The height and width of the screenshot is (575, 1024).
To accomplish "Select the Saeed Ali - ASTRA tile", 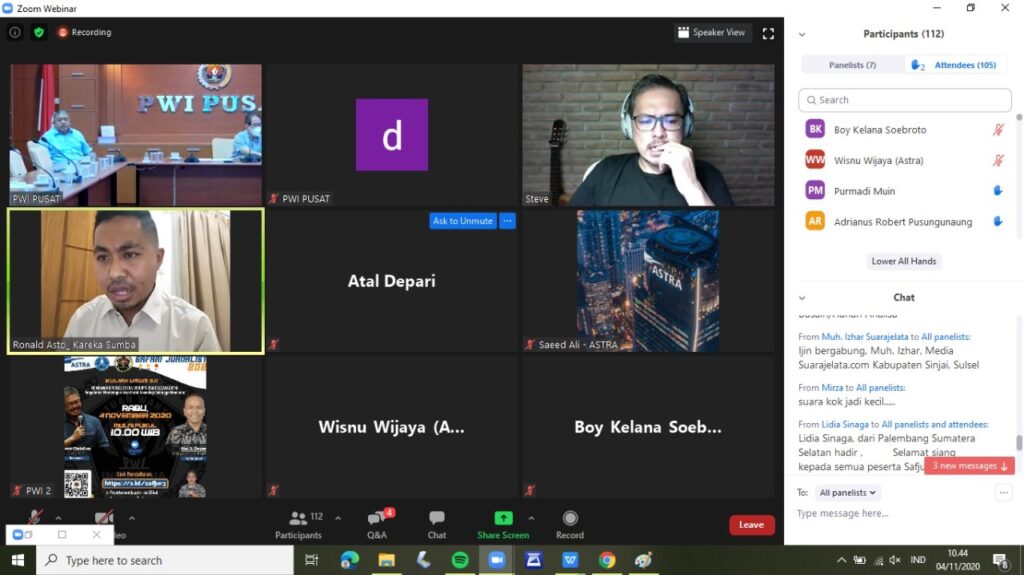I will tap(648, 281).
